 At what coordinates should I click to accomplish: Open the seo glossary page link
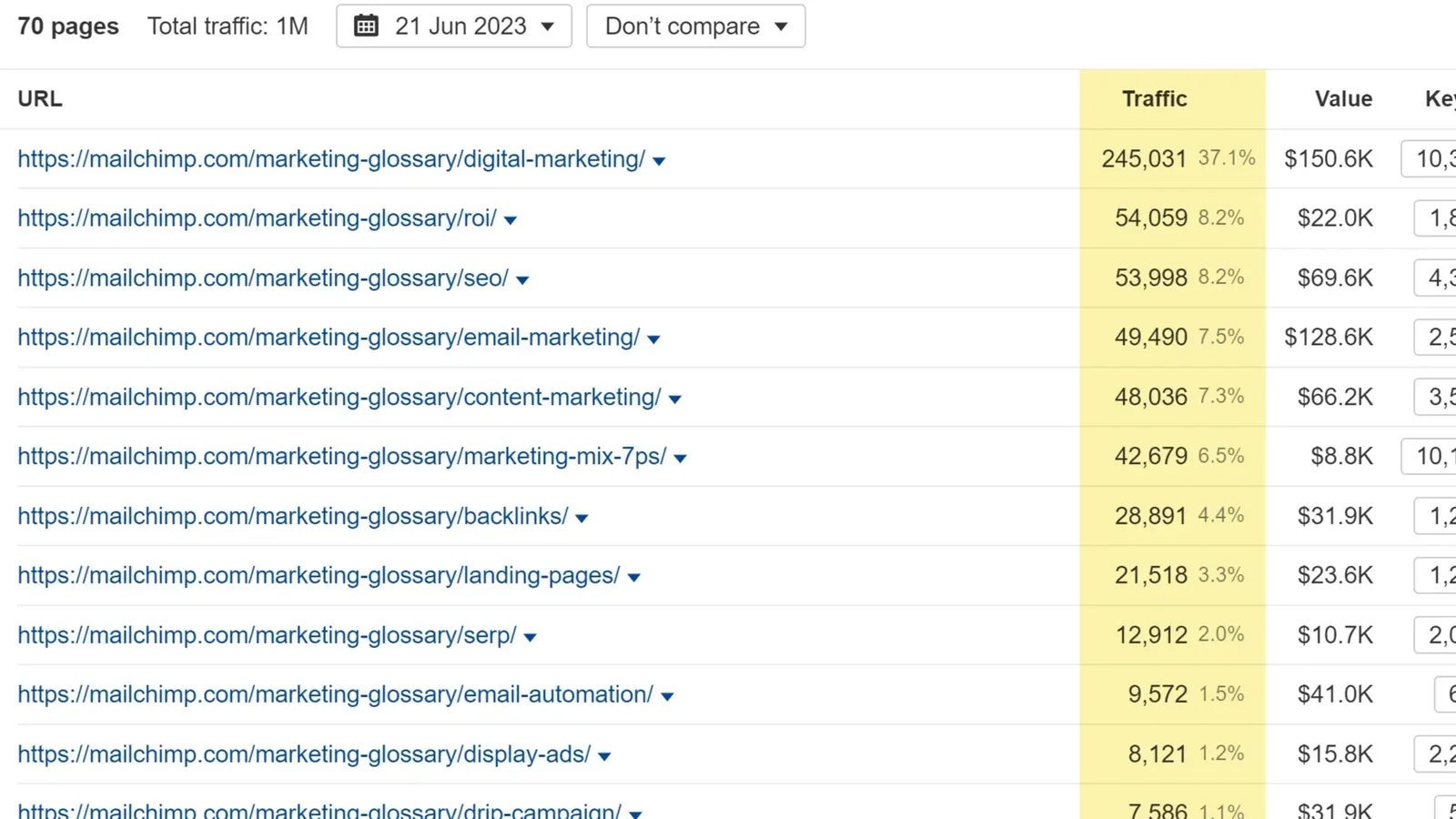click(x=263, y=278)
